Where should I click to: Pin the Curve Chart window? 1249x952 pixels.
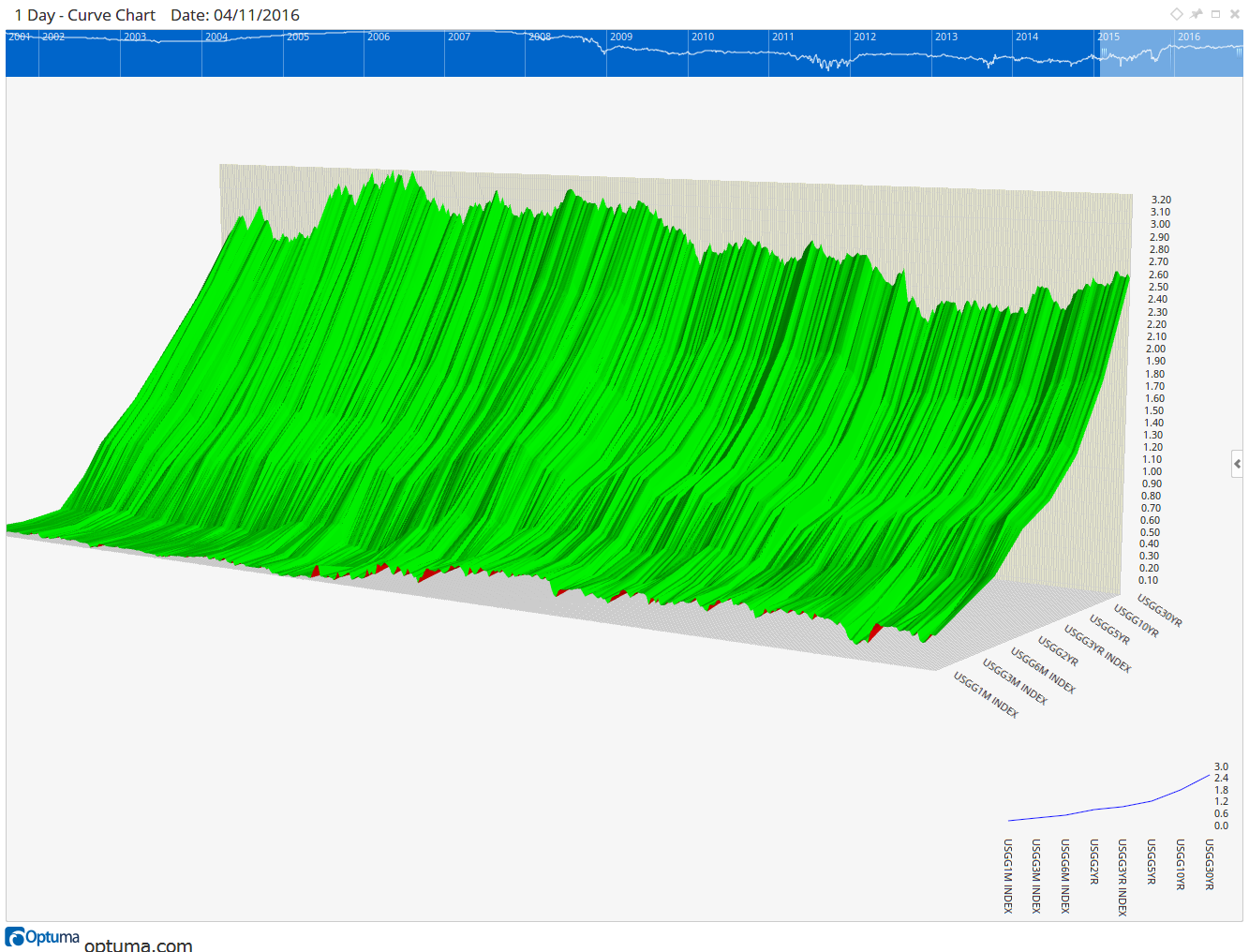click(1197, 14)
